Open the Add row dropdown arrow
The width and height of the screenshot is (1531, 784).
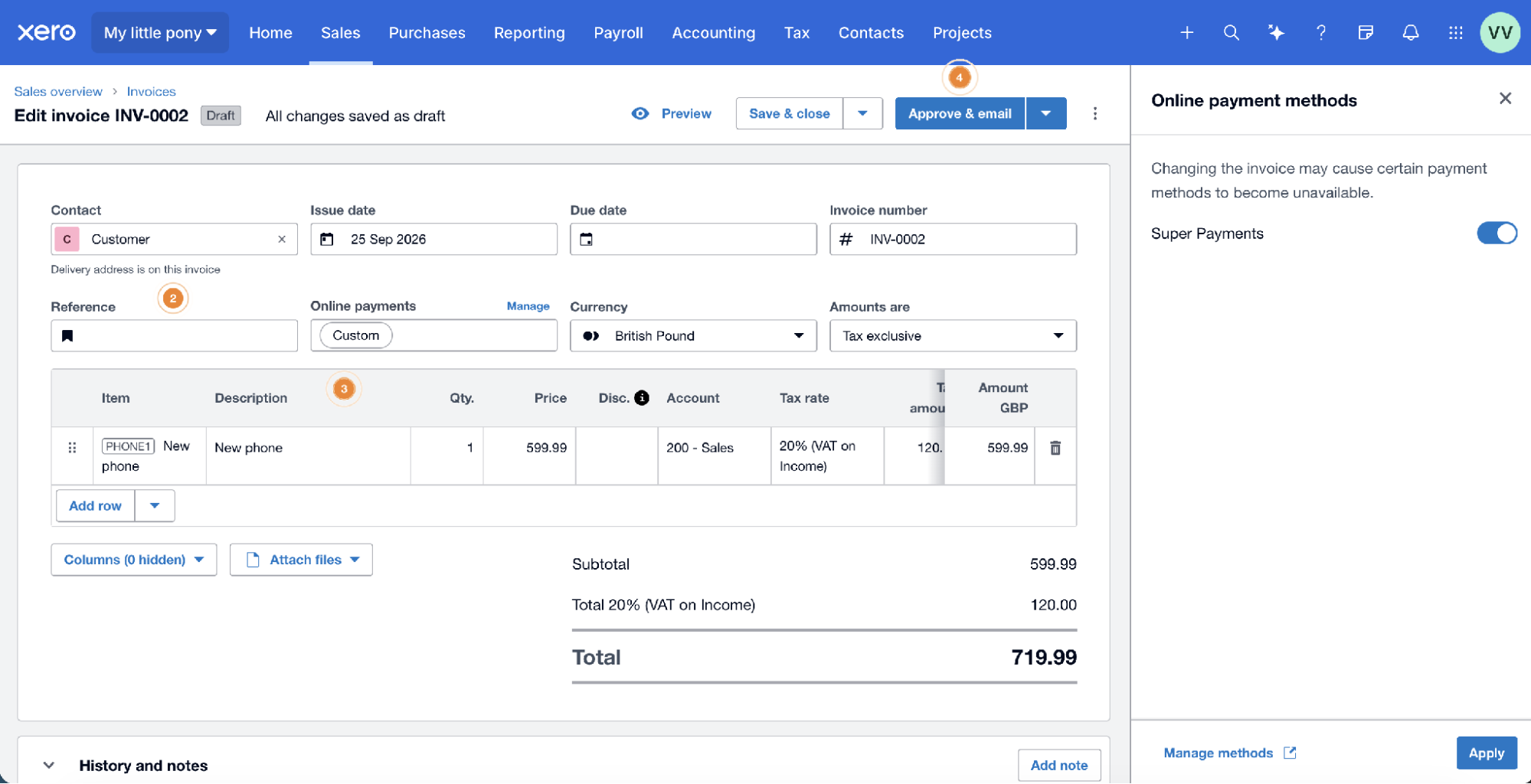[155, 505]
